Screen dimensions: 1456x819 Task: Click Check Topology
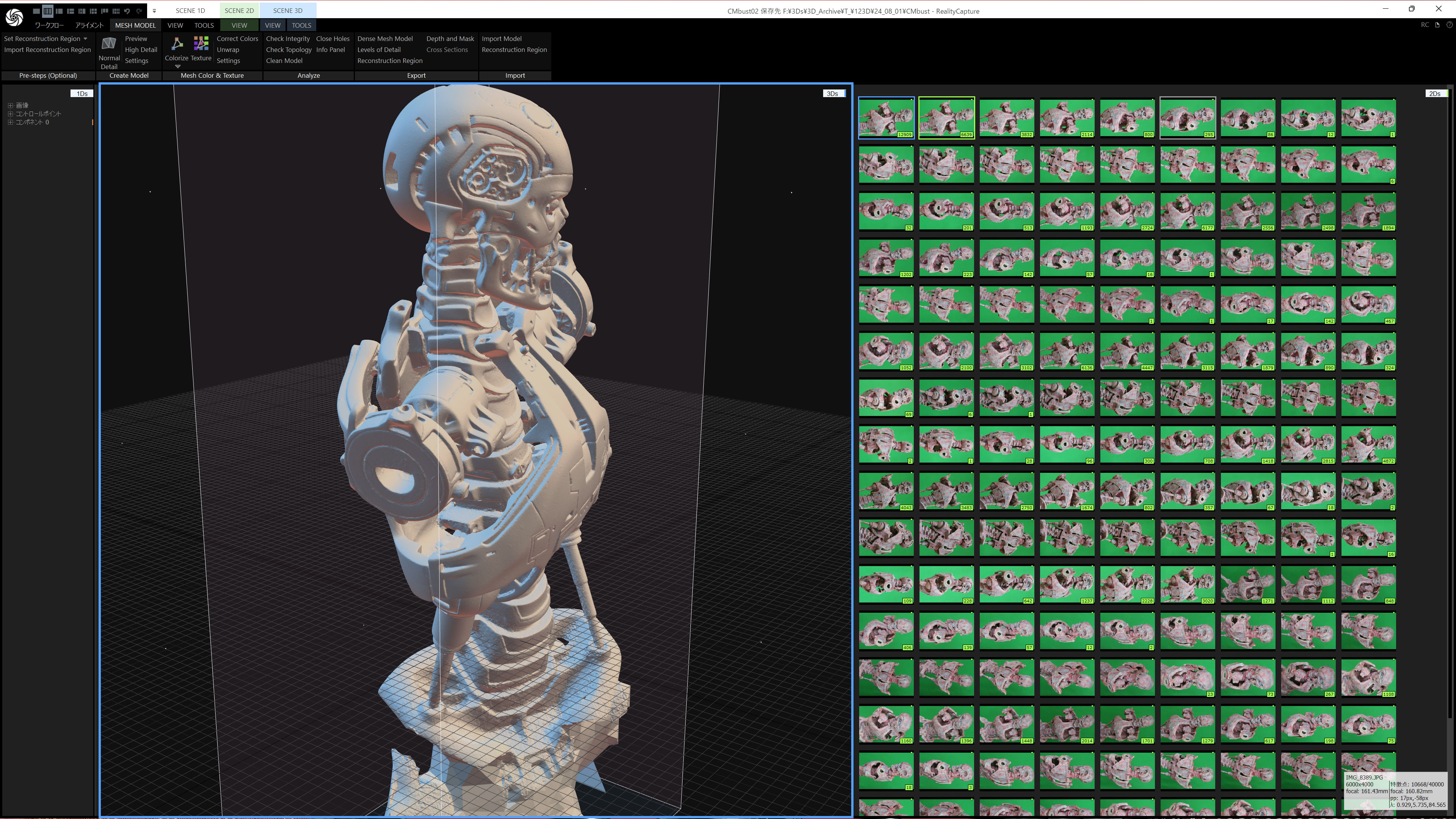point(289,50)
